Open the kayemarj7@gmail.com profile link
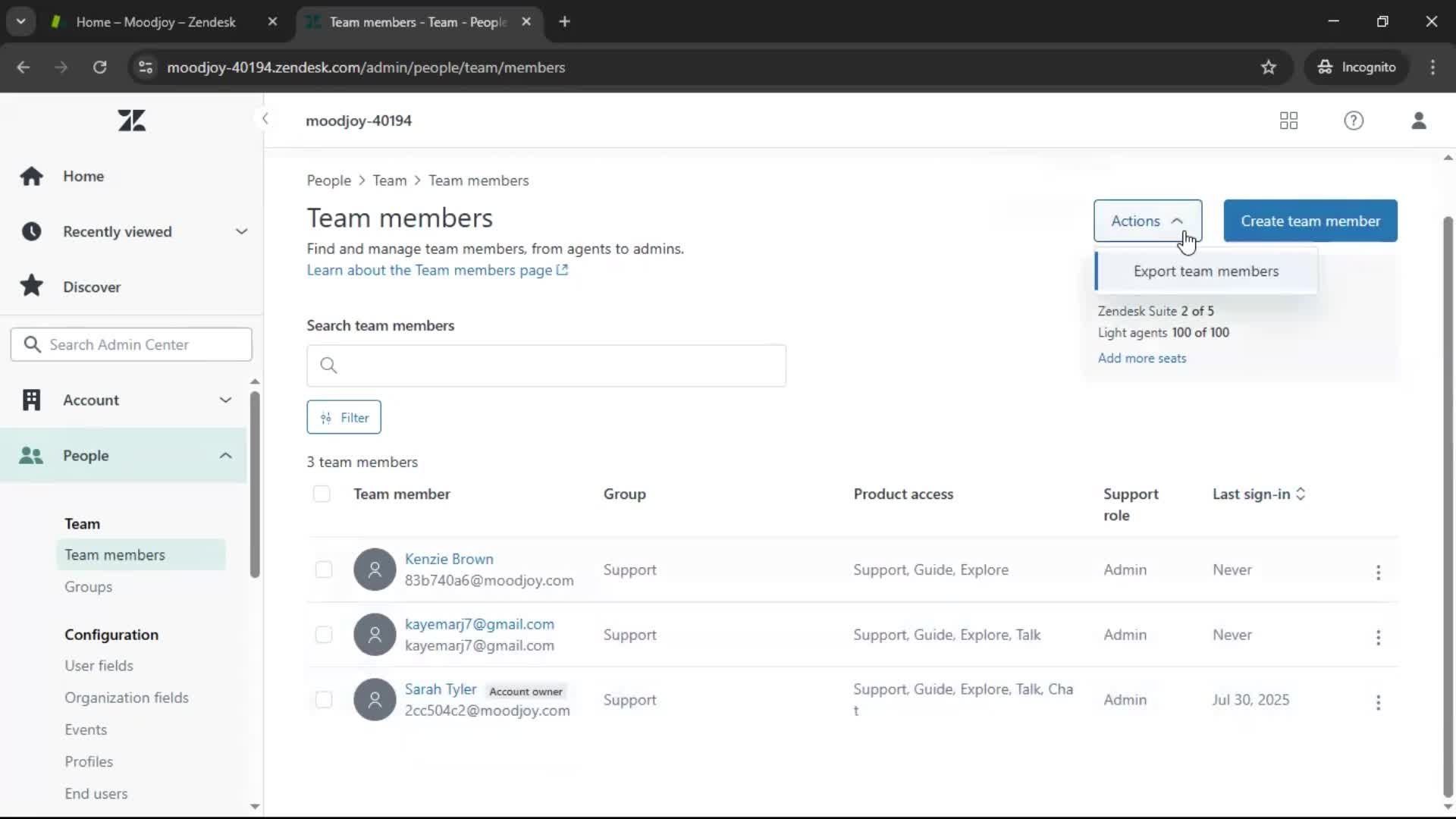The image size is (1456, 819). pyautogui.click(x=479, y=624)
